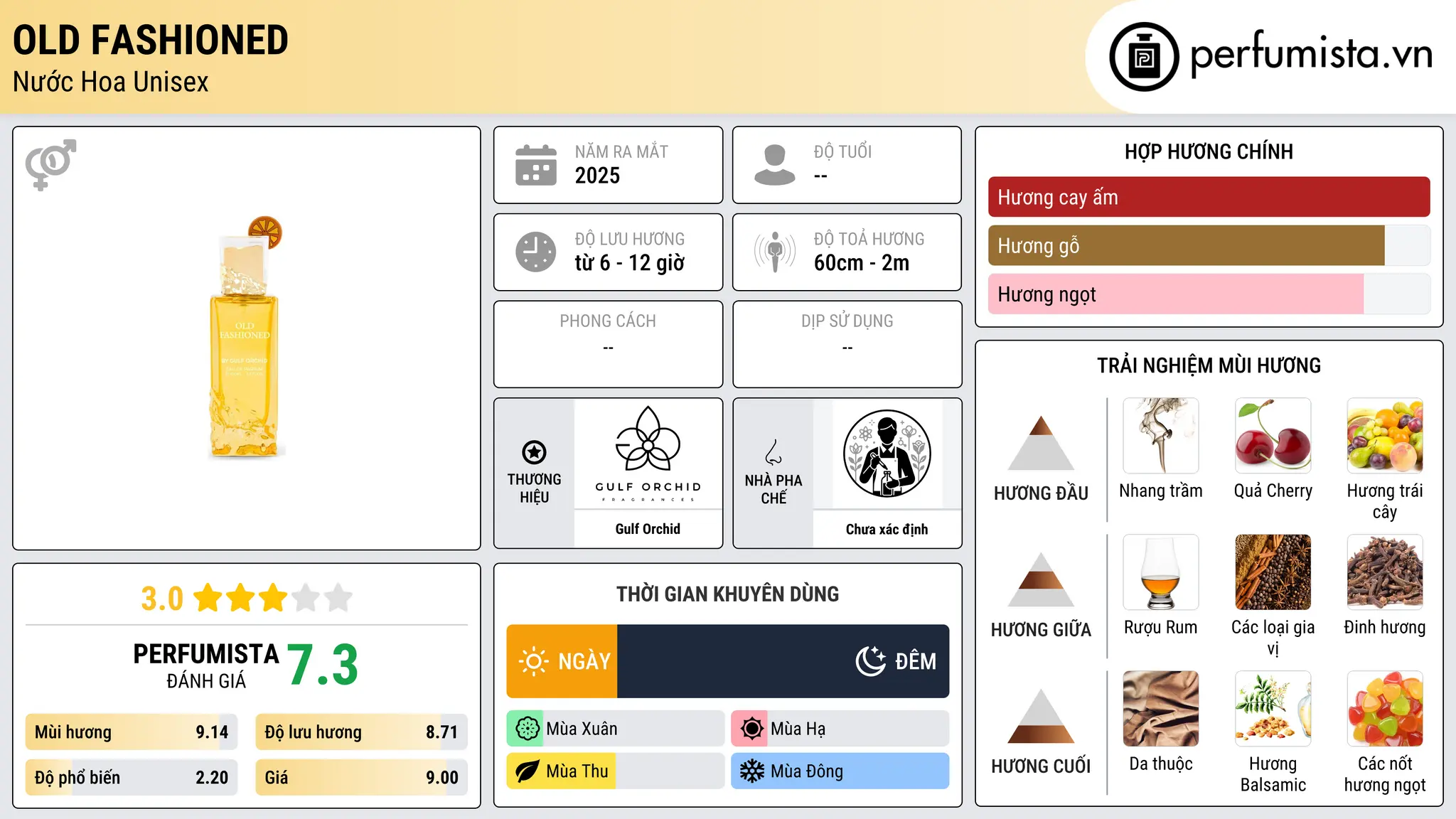Click the TRẢI NGHIỆM MÙI HƯƠNG heading

tap(1209, 365)
